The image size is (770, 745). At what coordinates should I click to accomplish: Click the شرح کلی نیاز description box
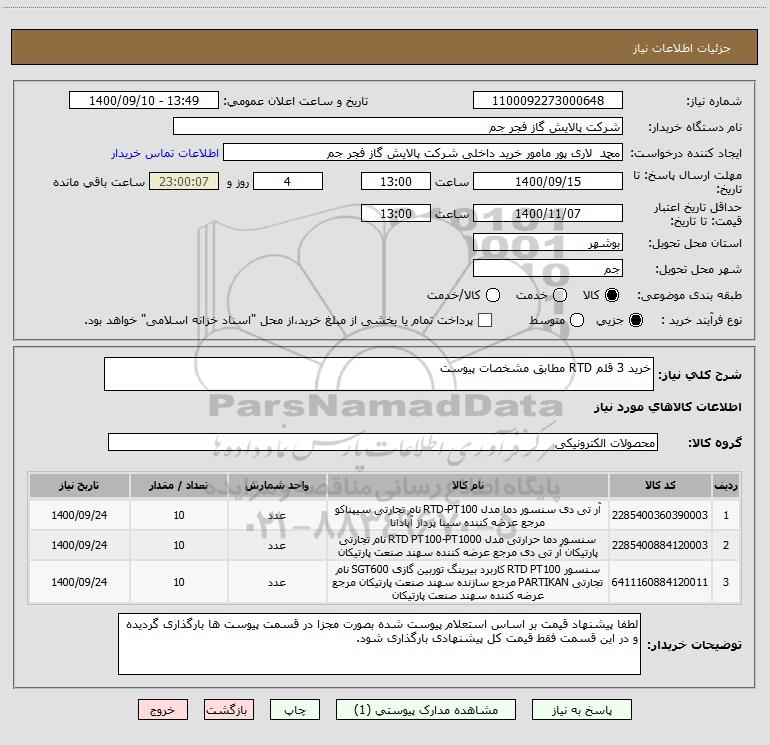[379, 374]
